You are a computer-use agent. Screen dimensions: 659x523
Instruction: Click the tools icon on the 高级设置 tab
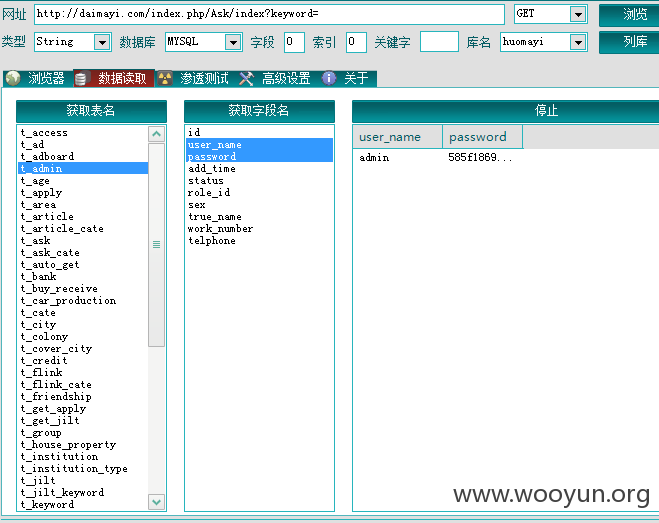(x=247, y=79)
